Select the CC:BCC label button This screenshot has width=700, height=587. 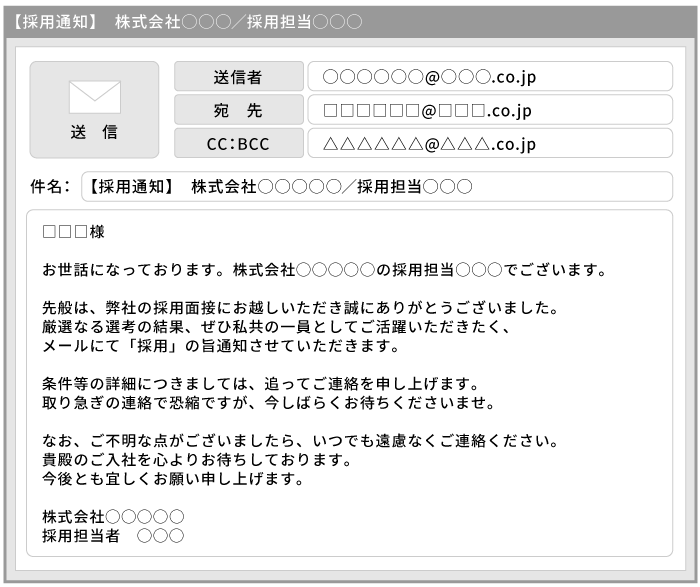239,143
